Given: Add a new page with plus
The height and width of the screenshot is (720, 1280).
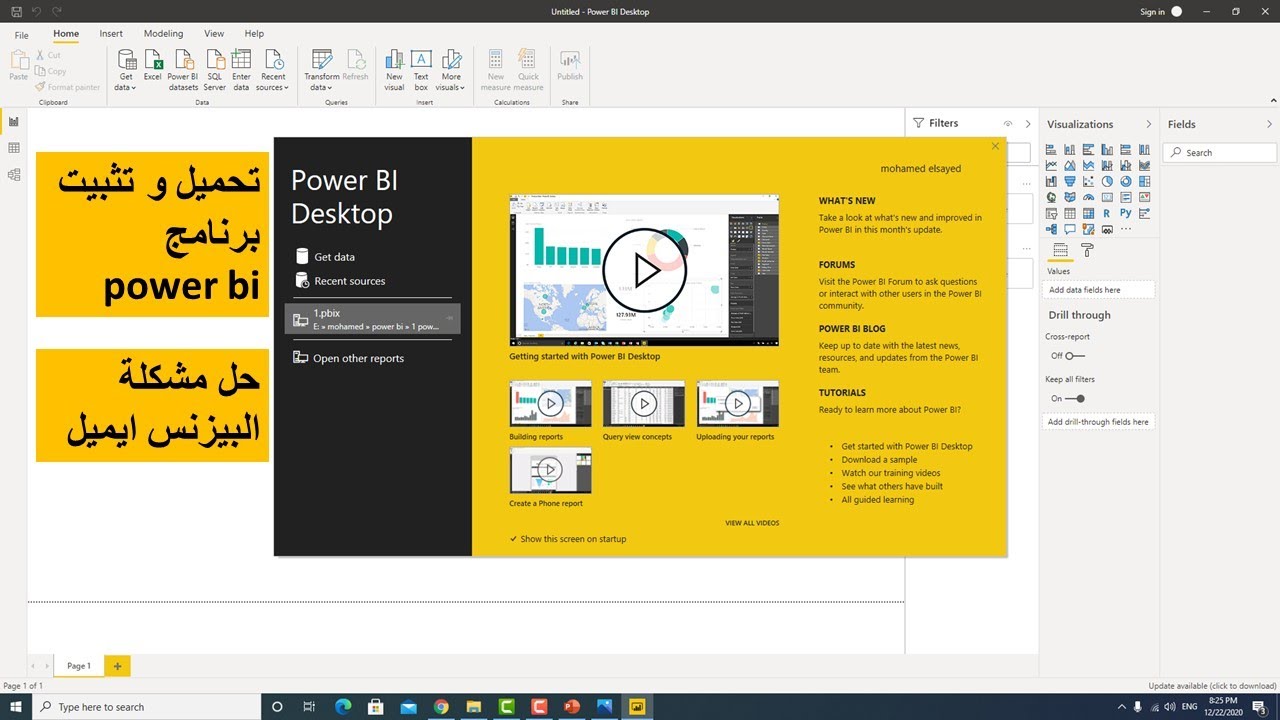Looking at the screenshot, I should point(117,666).
